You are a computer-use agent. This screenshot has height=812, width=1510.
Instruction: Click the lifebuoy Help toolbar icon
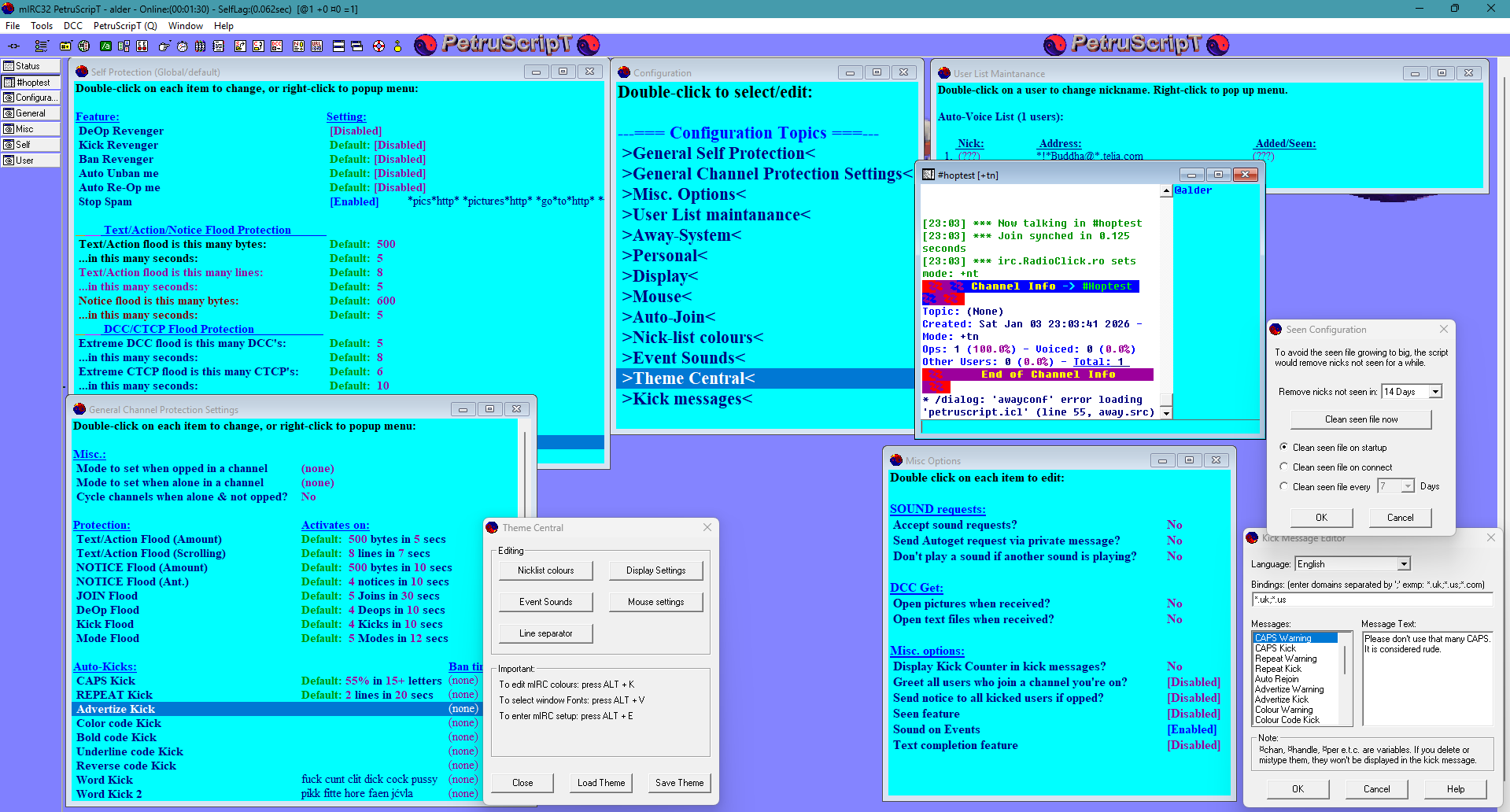pos(378,46)
